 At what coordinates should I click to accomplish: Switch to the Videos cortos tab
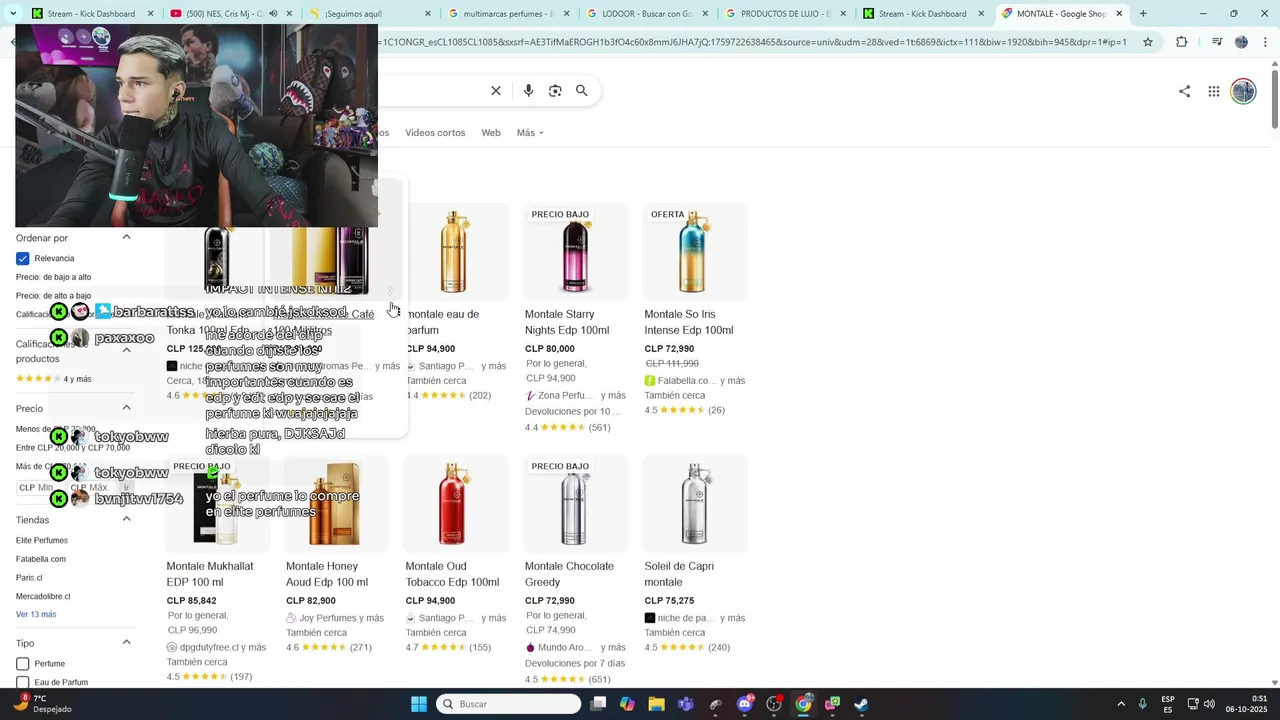coord(435,133)
